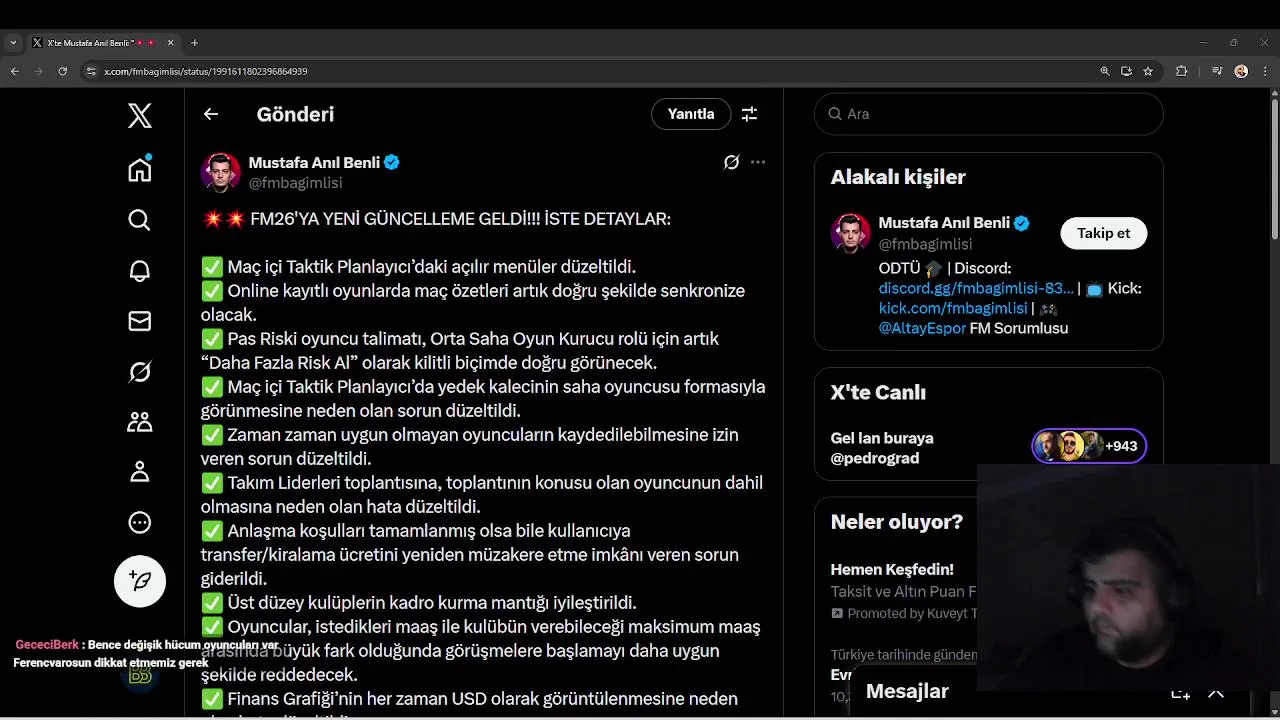Screen dimensions: 1280x720
Task: Click the X'te Canlı heading
Action: 878,392
